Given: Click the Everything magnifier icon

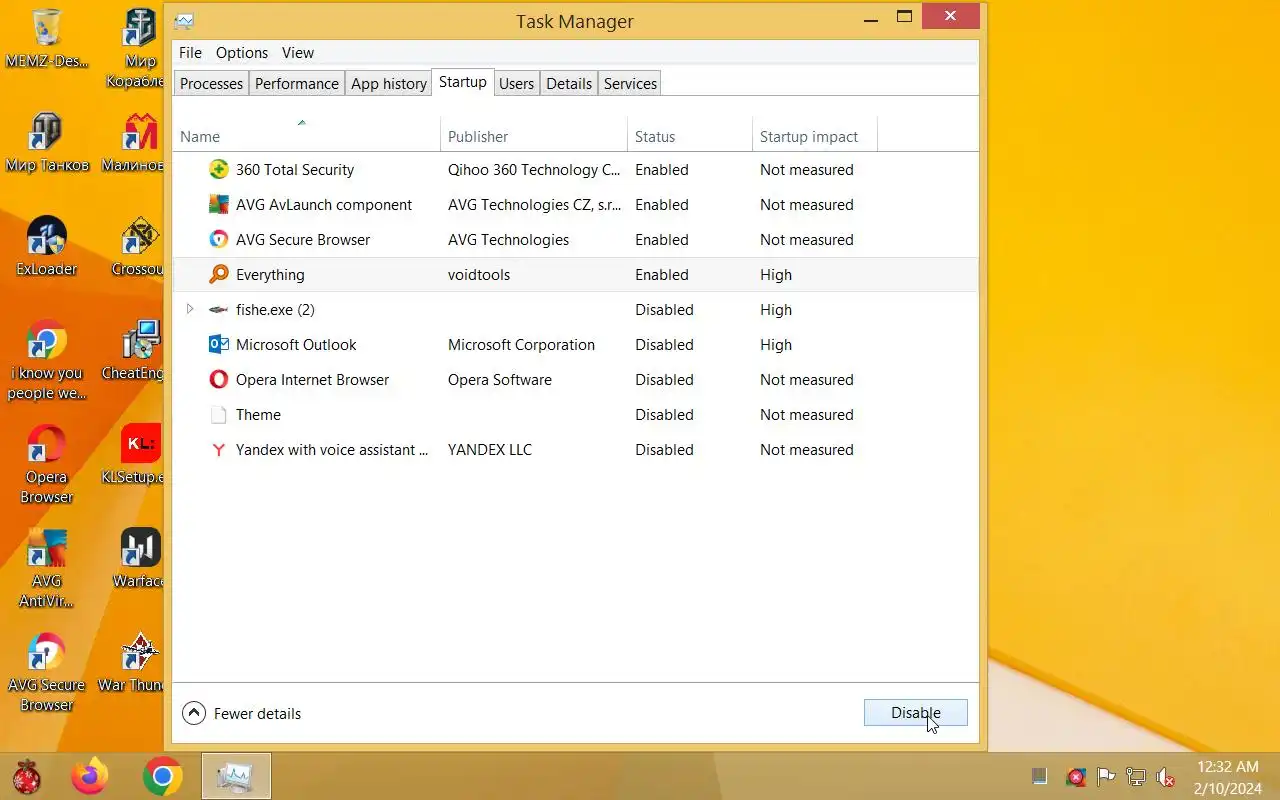Looking at the screenshot, I should 218,275.
